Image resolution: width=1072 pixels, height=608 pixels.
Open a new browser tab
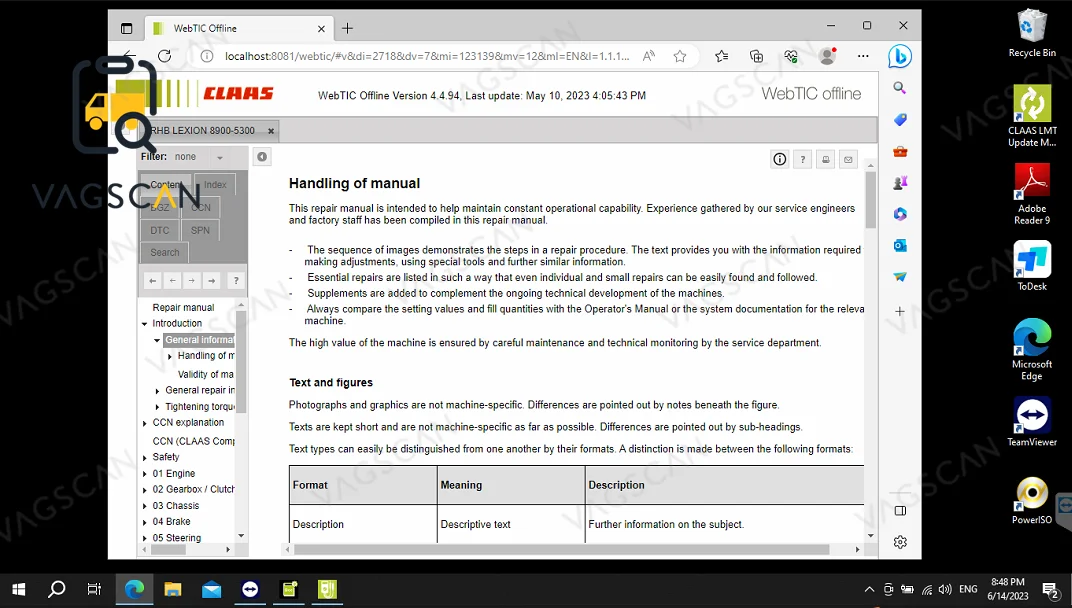(347, 28)
